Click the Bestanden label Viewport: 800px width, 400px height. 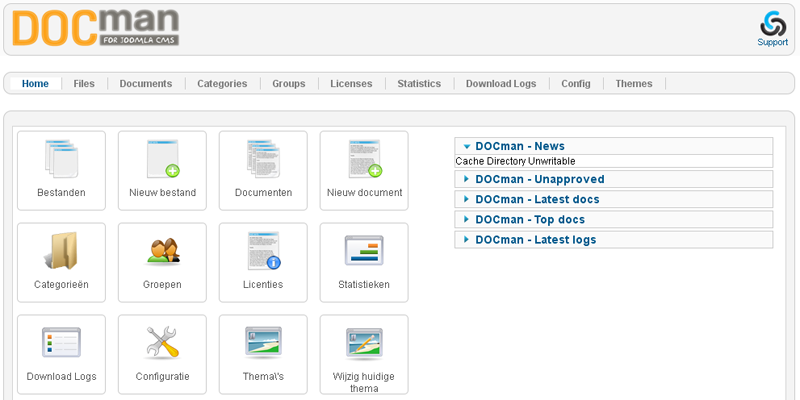click(x=61, y=193)
